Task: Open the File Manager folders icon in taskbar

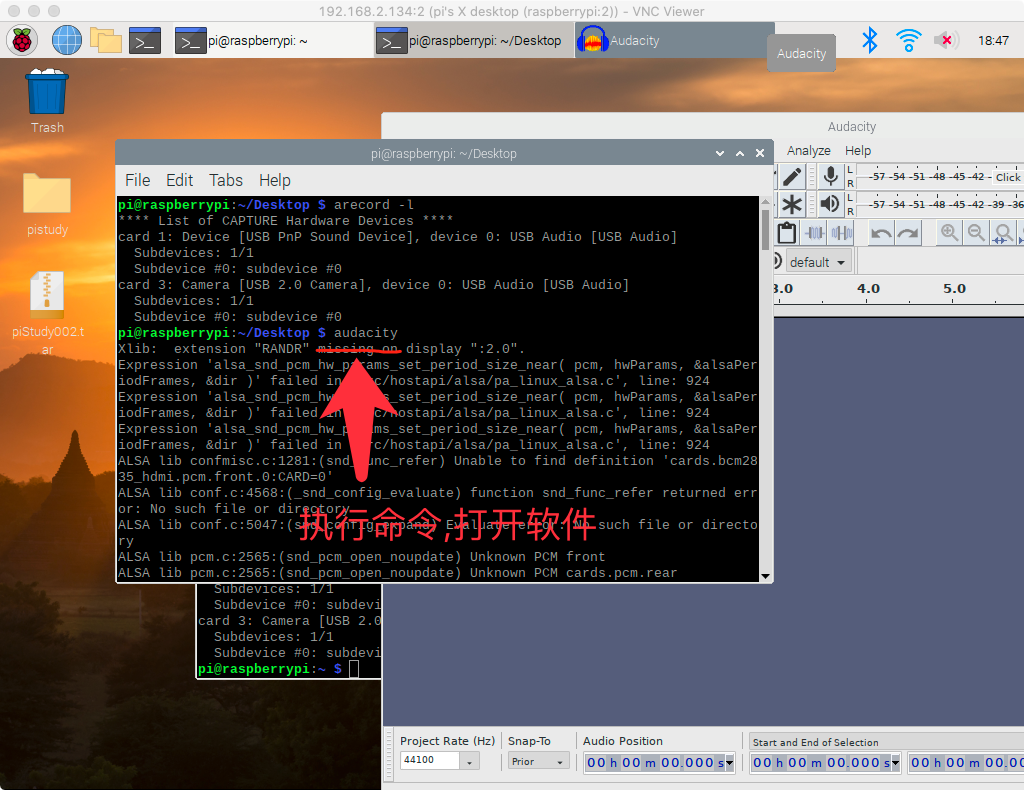Action: pos(106,40)
